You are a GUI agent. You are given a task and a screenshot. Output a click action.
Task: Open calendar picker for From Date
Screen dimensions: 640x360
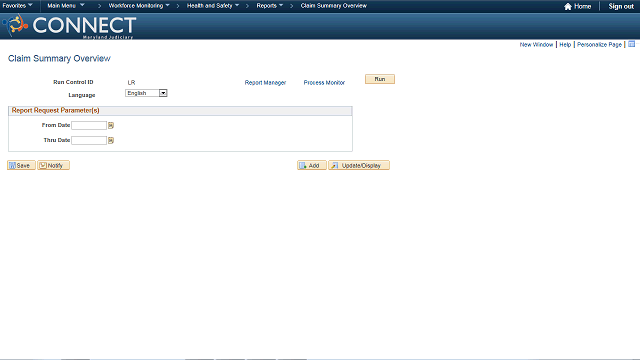111,125
